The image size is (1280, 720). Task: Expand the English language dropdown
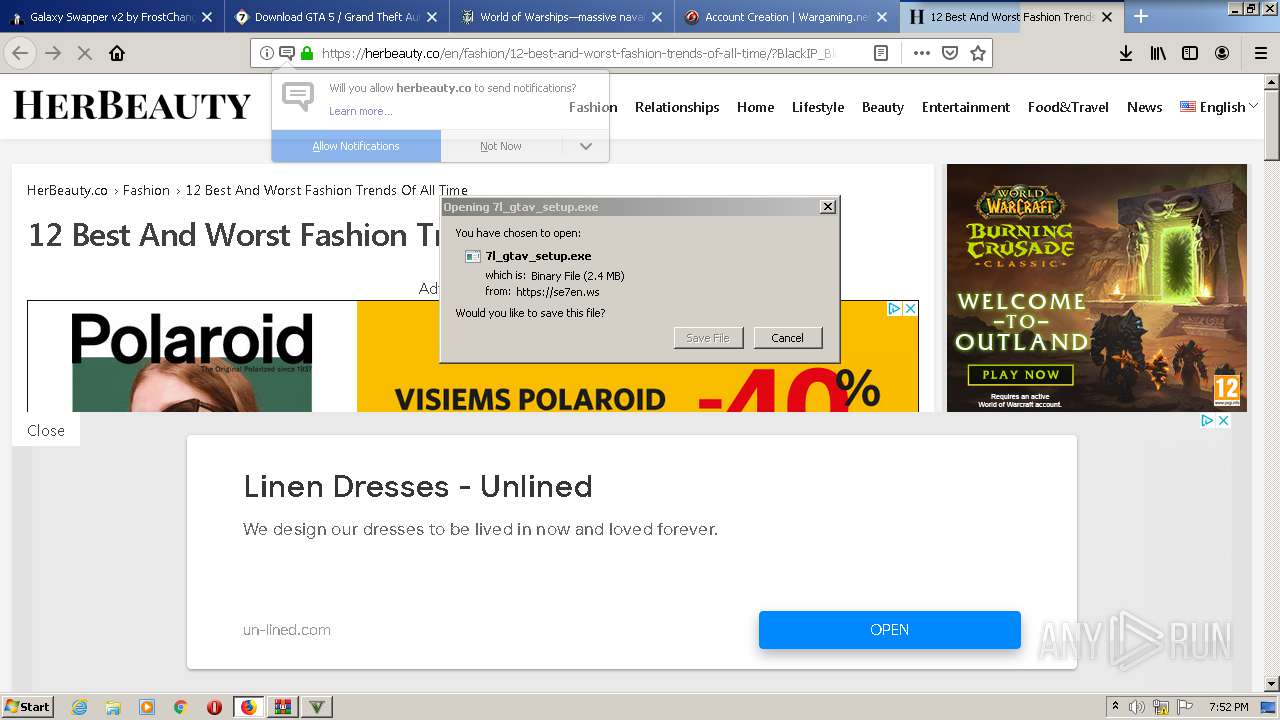[x=1219, y=107]
